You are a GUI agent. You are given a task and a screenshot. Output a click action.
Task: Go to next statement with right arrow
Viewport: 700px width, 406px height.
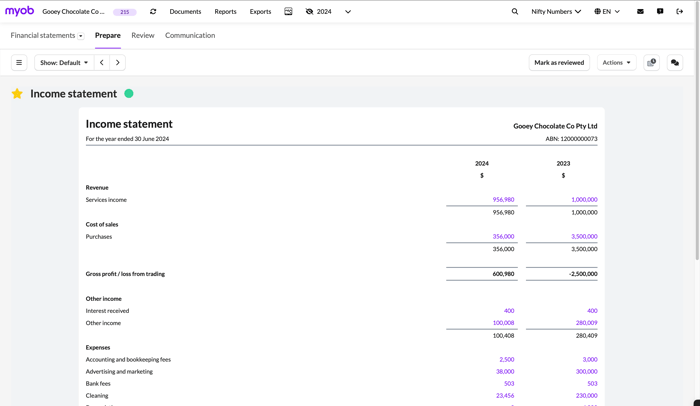tap(117, 63)
